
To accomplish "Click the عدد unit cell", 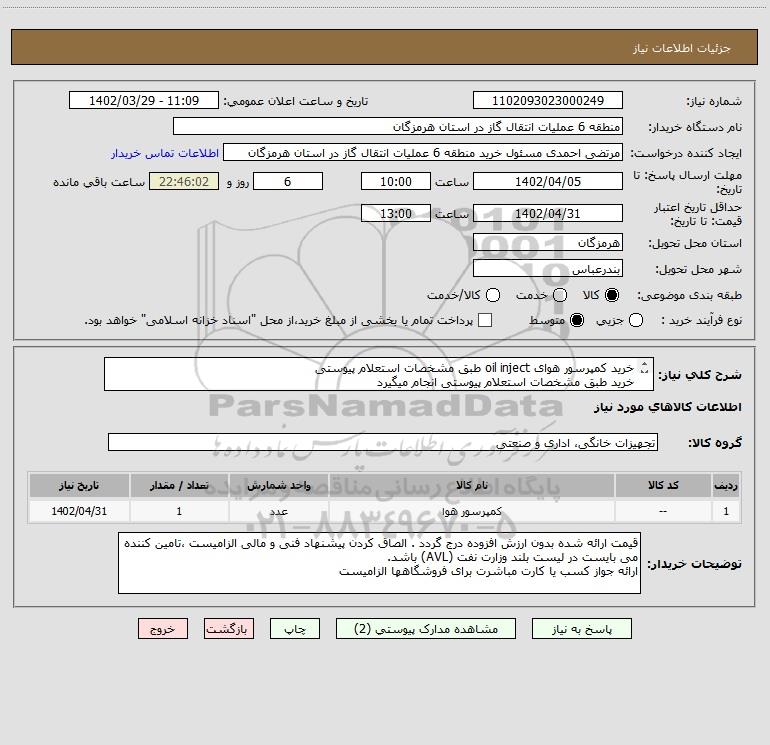I will 278,511.
